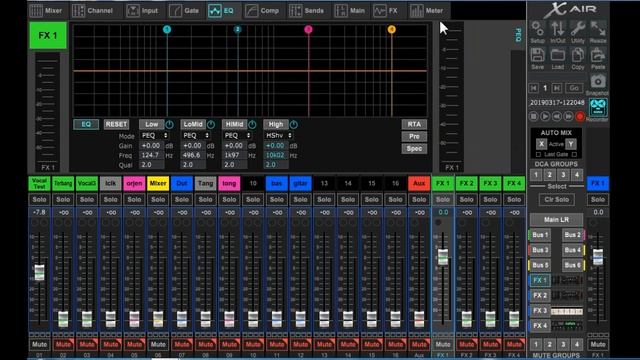Click the recorder play button
This screenshot has height=360, width=640.
(x=545, y=117)
